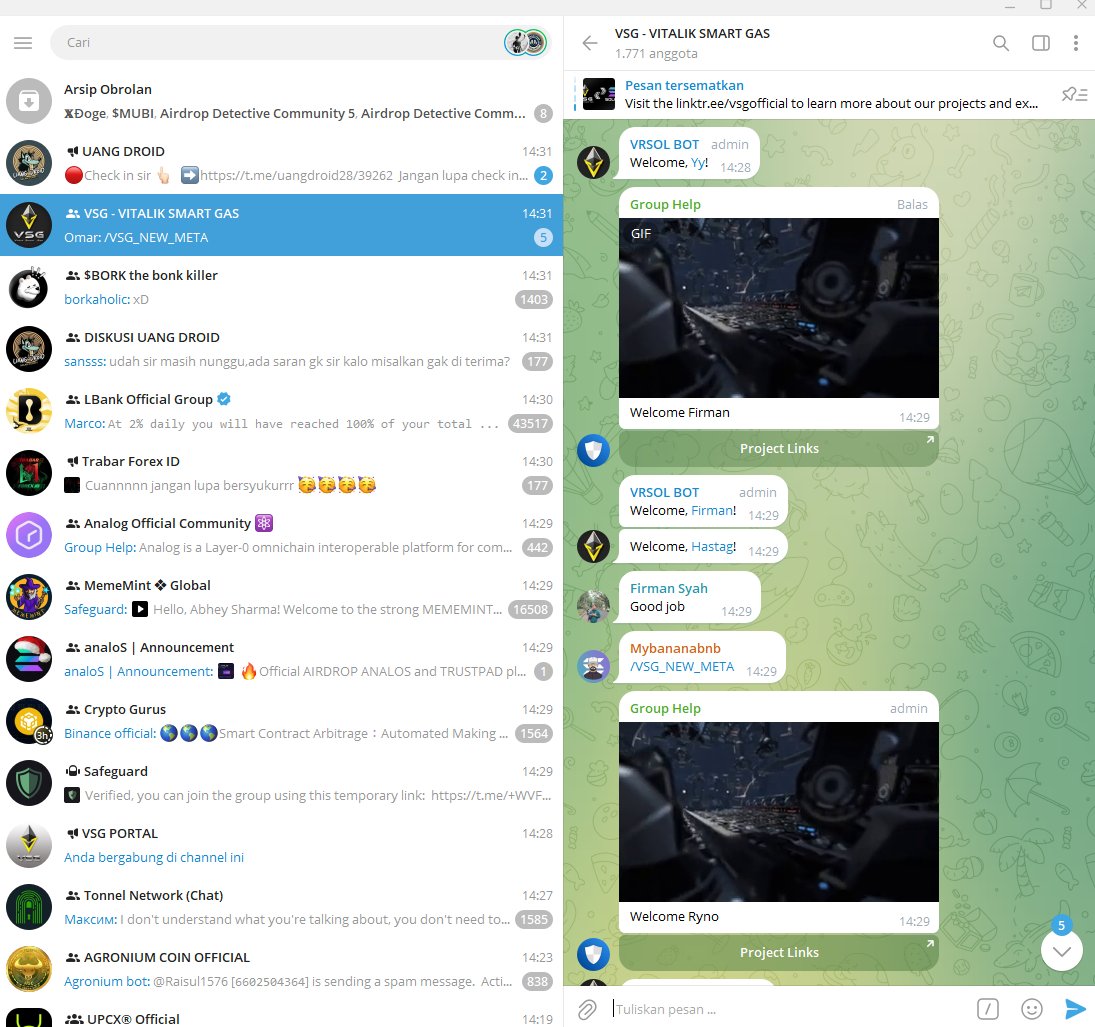
Task: Go back using the arrow in chat header
Action: pyautogui.click(x=589, y=43)
